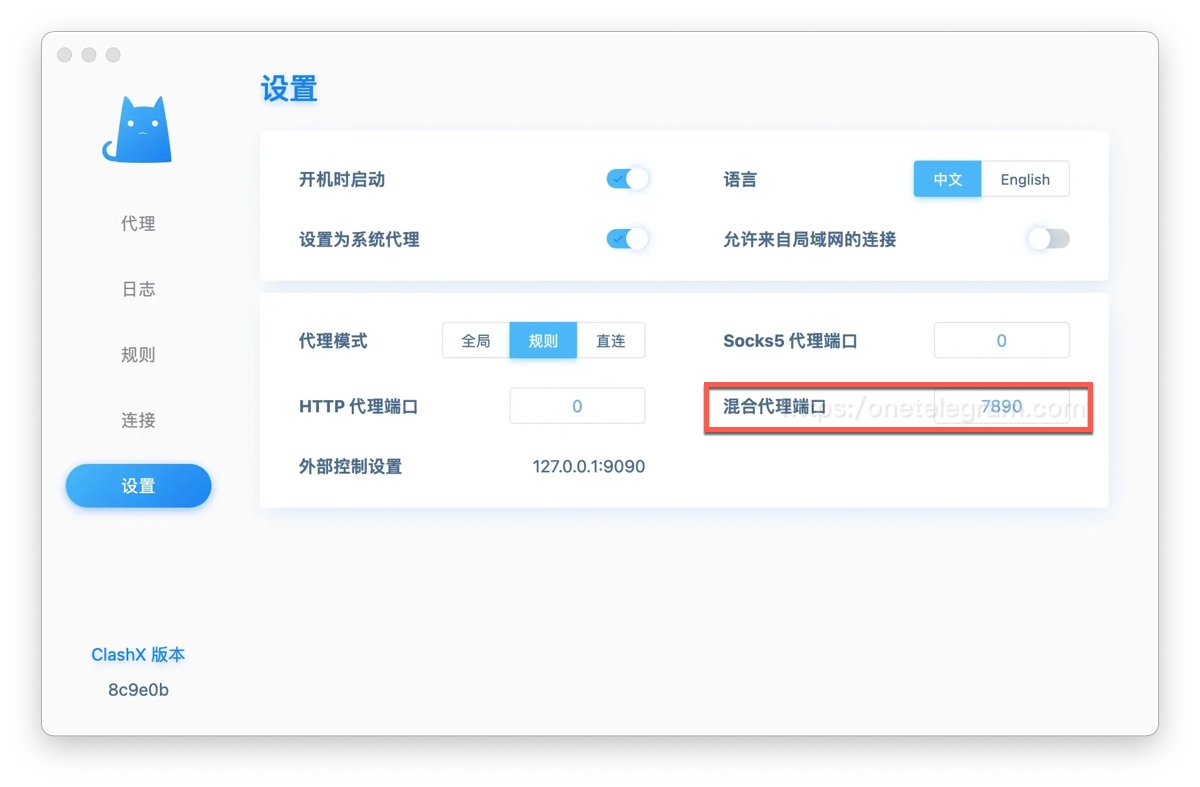This screenshot has height=787, width=1200.
Task: Click the ClashX blue cat logo
Action: [x=138, y=130]
